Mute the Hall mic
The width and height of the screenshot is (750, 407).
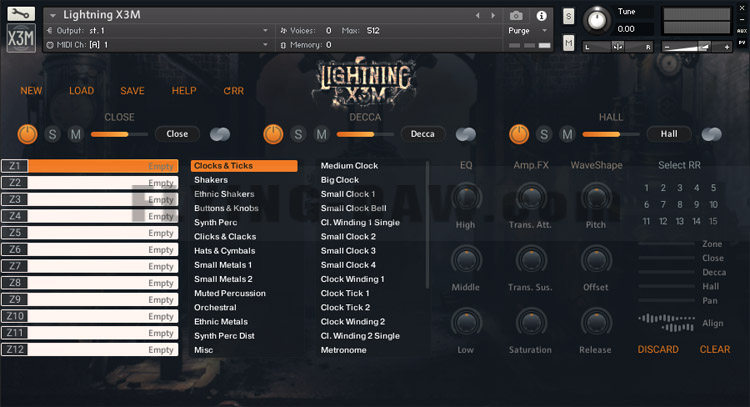(x=567, y=134)
